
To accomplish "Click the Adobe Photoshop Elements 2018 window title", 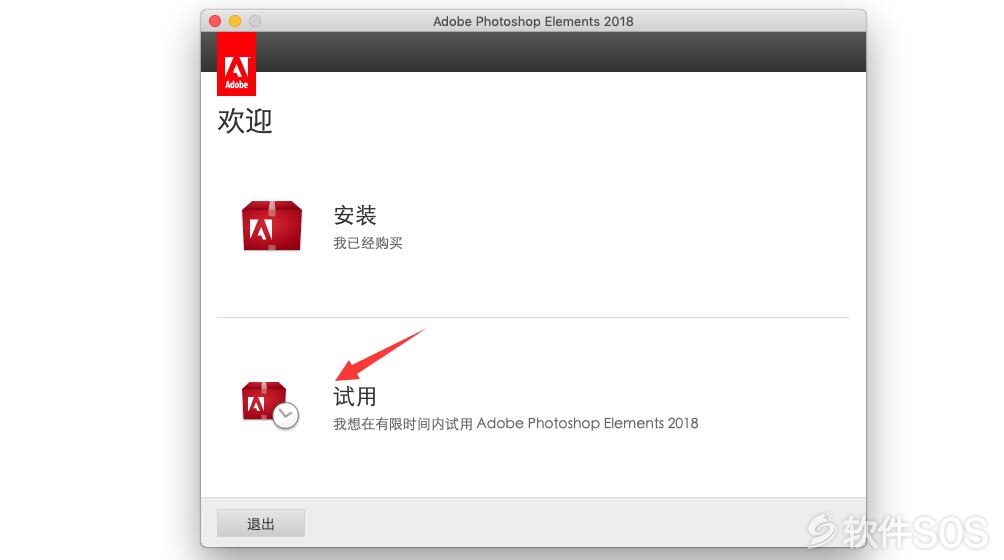I will click(533, 21).
